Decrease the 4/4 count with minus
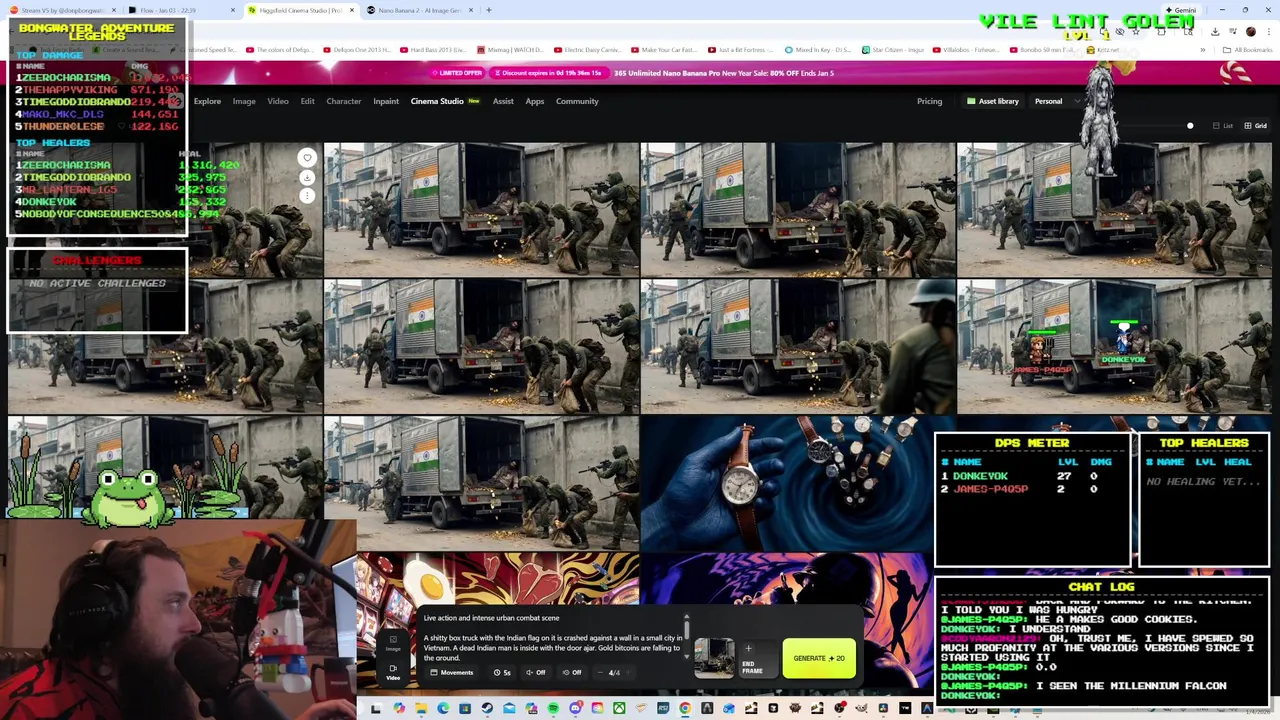 coord(600,672)
